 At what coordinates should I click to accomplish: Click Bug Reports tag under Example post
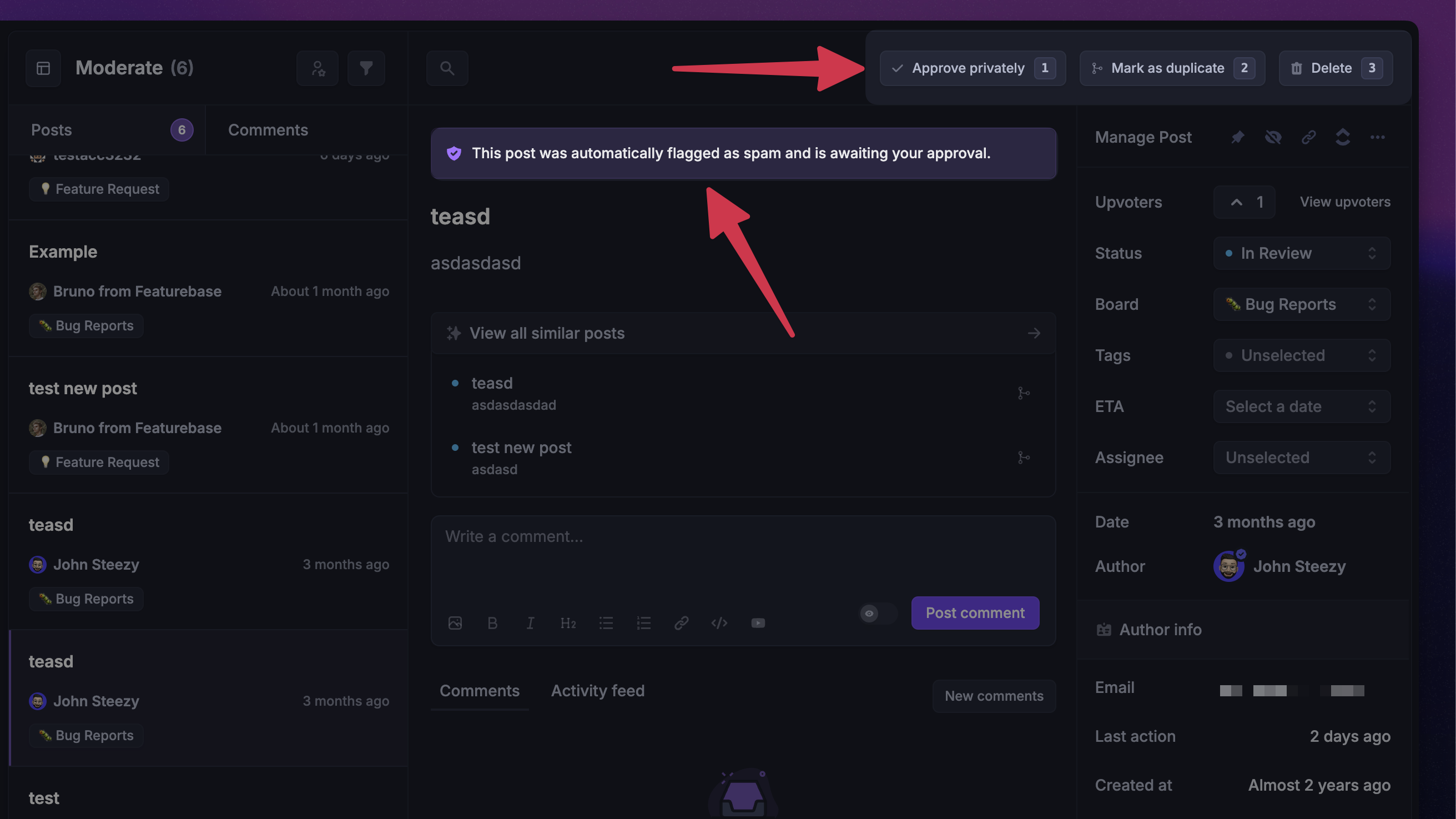coord(86,325)
